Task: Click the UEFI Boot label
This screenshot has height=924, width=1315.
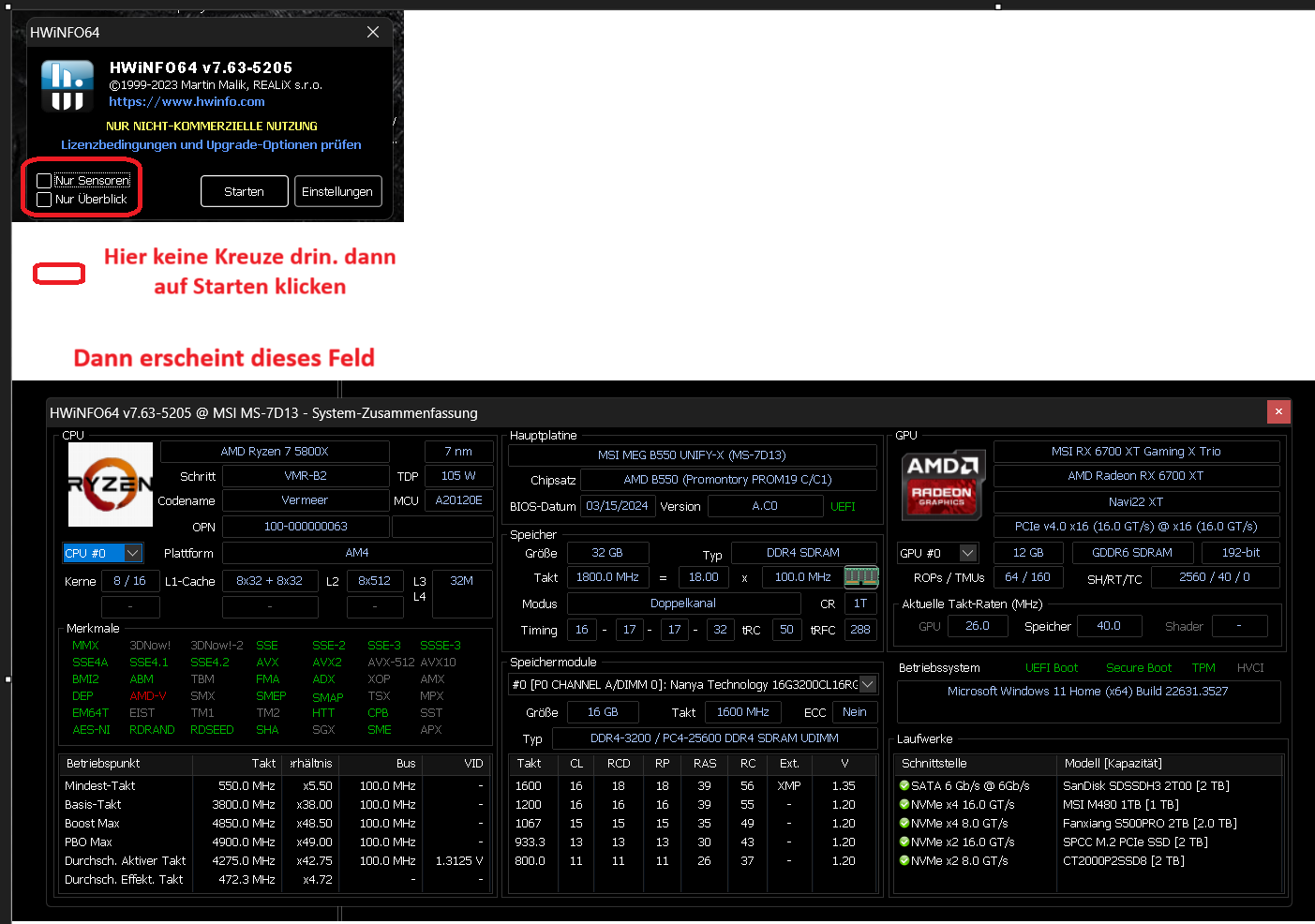Action: click(1052, 668)
